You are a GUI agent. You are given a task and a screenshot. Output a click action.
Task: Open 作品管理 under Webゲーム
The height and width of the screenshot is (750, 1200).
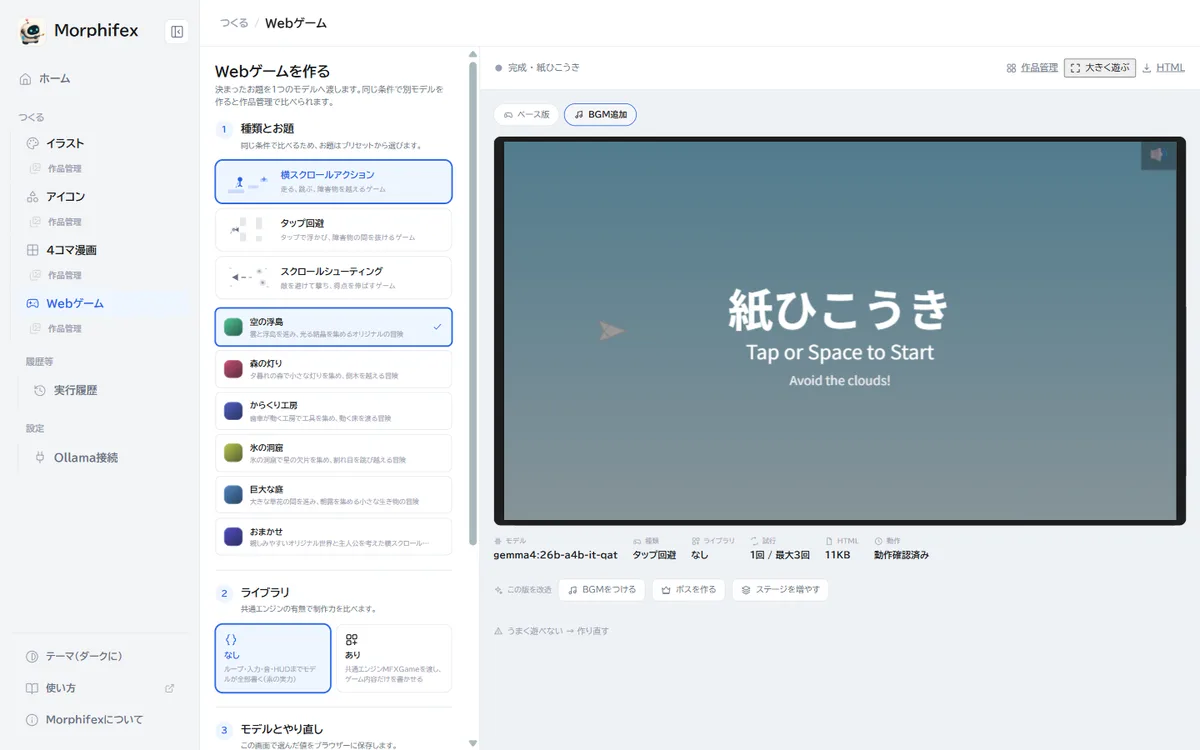[64, 328]
